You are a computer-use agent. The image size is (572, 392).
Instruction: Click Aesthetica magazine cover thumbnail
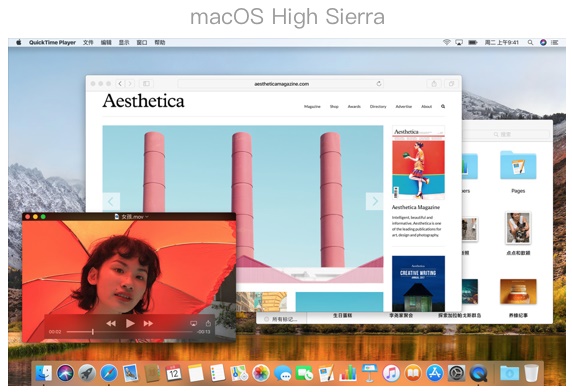[418, 162]
